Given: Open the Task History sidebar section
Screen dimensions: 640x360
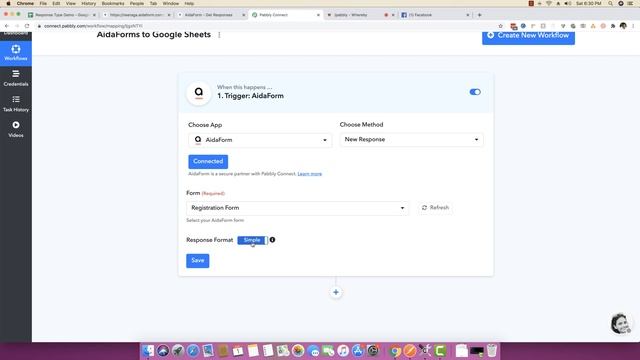Looking at the screenshot, I should pos(16,104).
